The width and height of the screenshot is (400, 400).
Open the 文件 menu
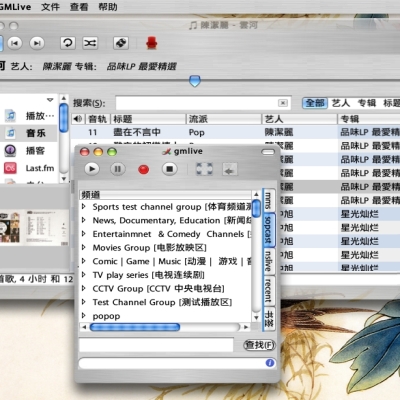tap(50, 7)
